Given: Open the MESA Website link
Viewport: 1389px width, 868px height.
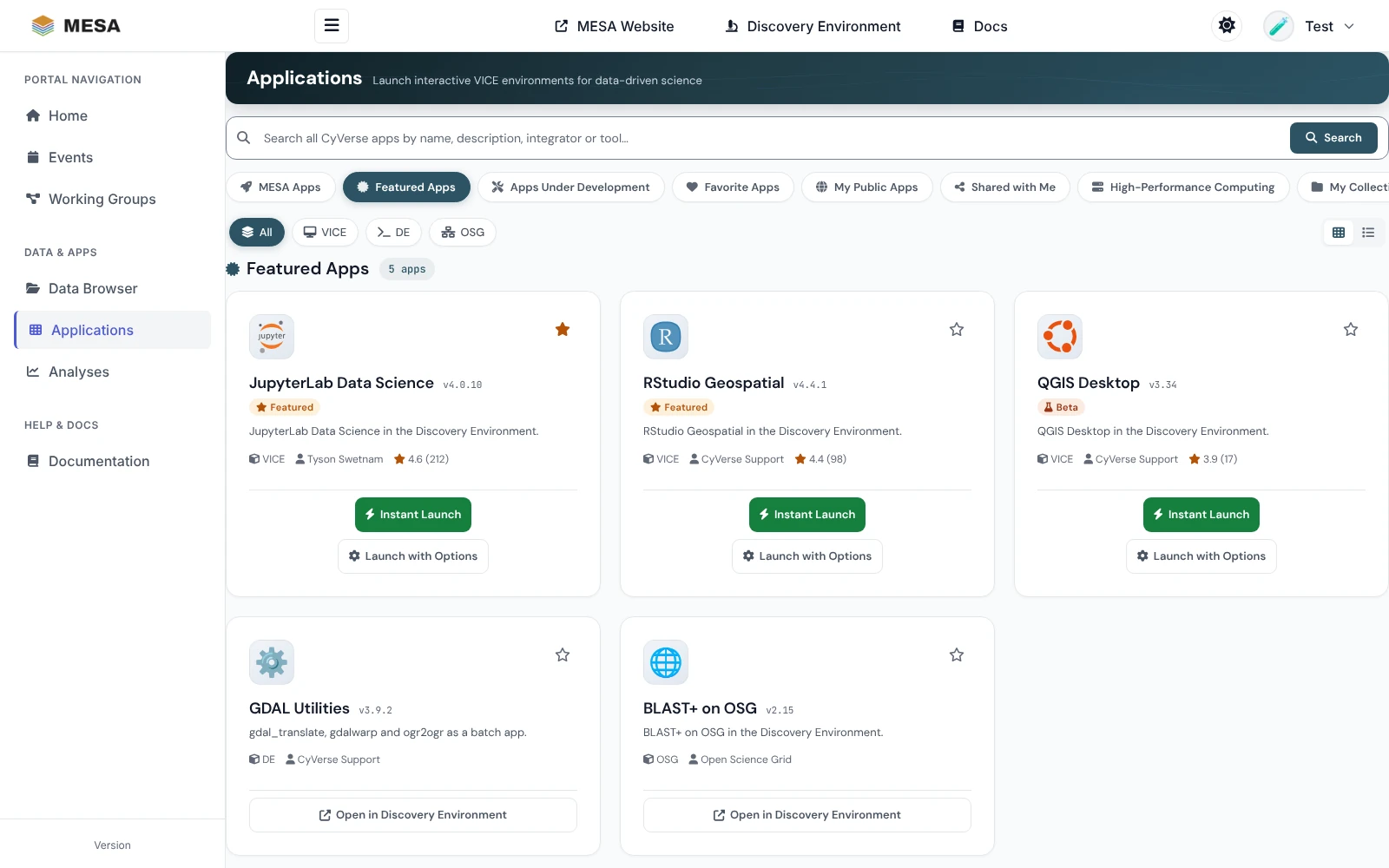Looking at the screenshot, I should pyautogui.click(x=615, y=26).
